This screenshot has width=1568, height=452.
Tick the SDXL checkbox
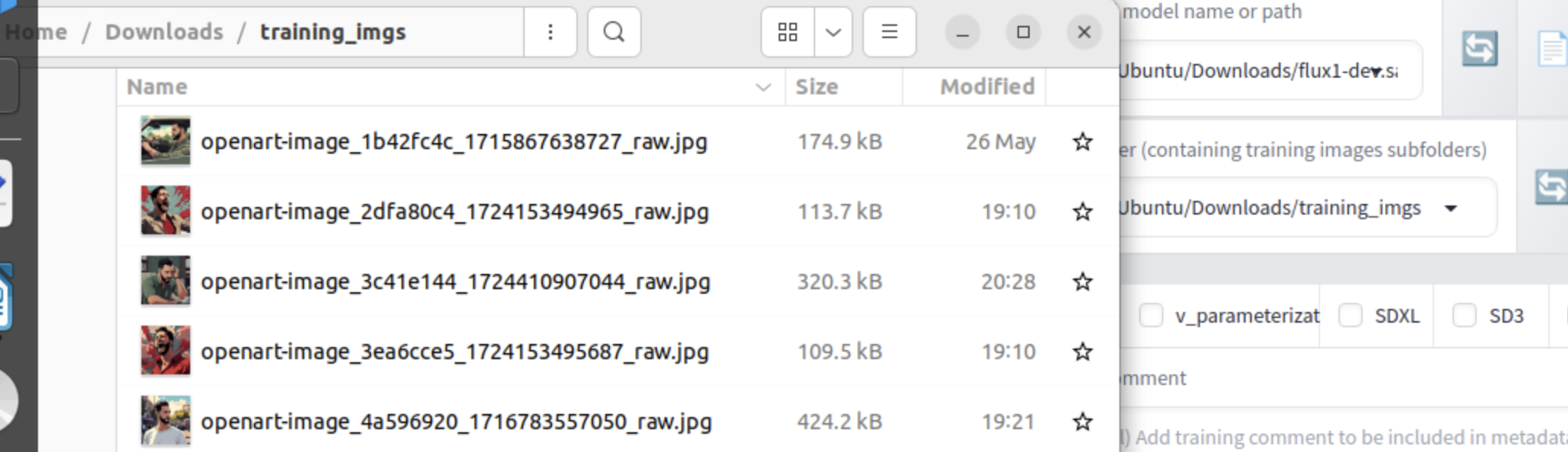pyautogui.click(x=1351, y=315)
